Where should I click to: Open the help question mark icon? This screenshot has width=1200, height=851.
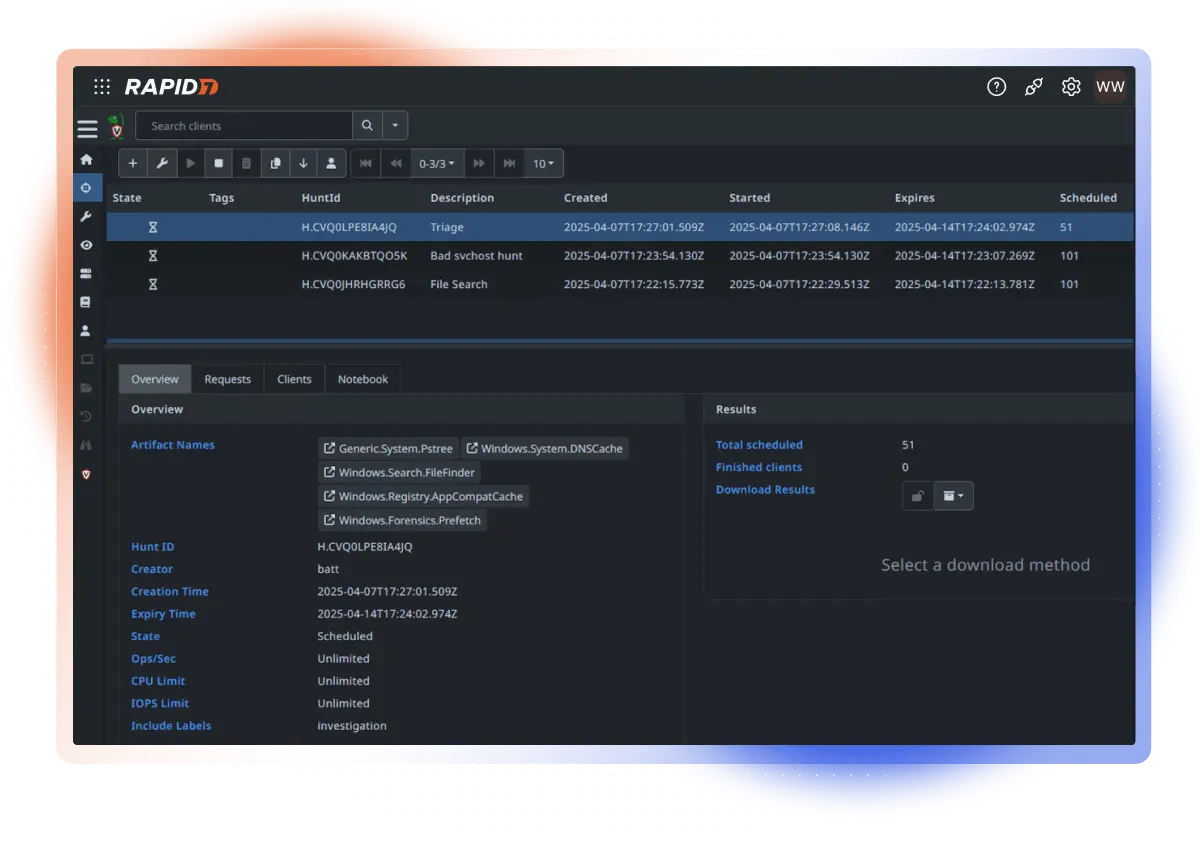pyautogui.click(x=996, y=87)
